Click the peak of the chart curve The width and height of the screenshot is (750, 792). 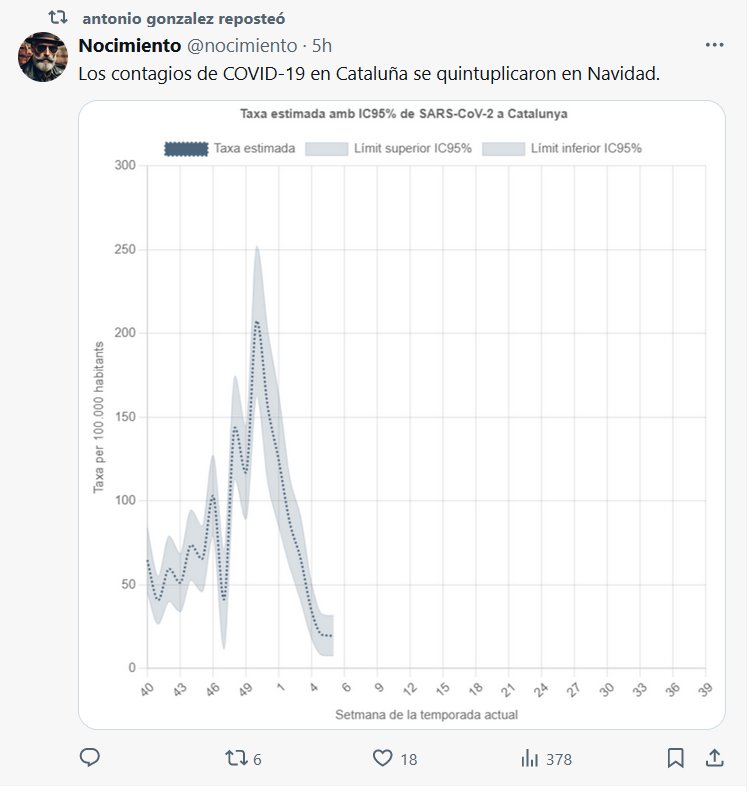(256, 321)
